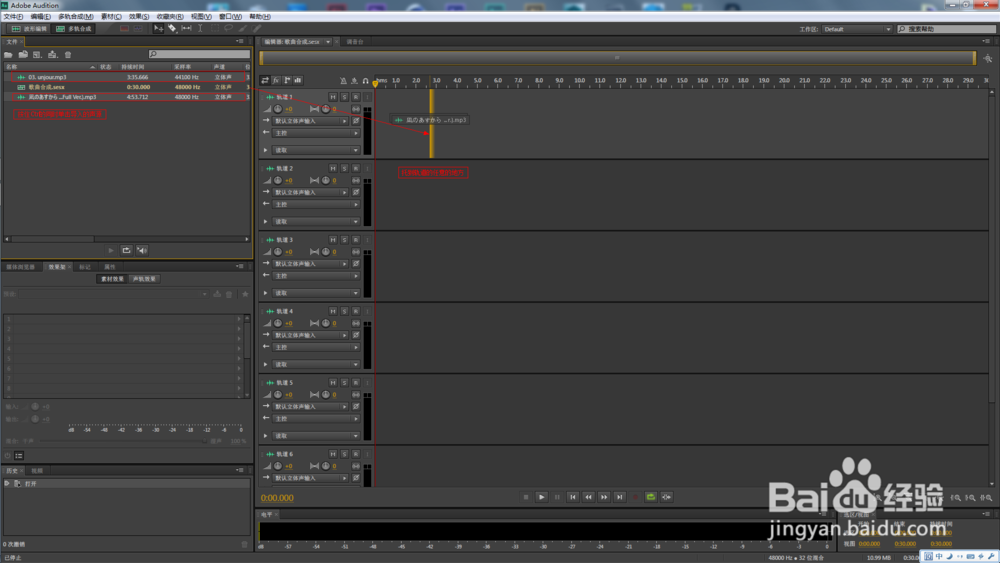Mute 轨道 2 with M button

333,168
